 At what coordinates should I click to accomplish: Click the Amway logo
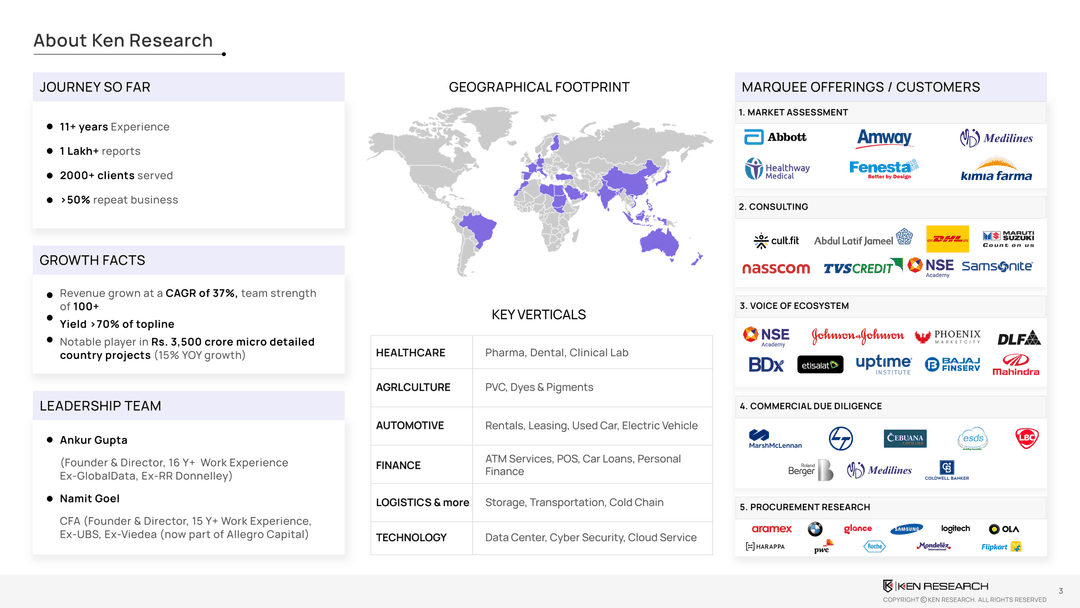(884, 138)
